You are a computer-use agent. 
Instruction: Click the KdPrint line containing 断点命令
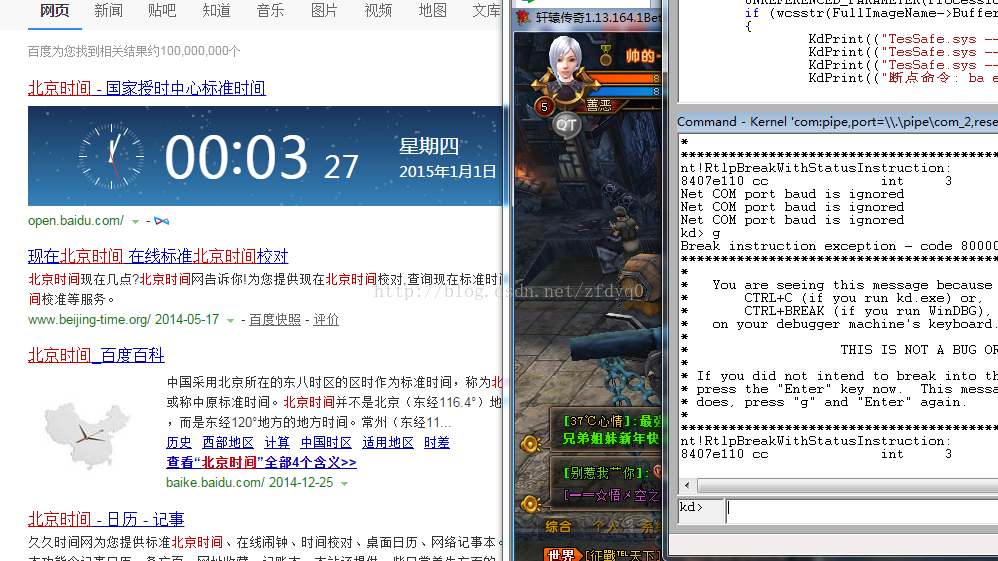[x=903, y=78]
